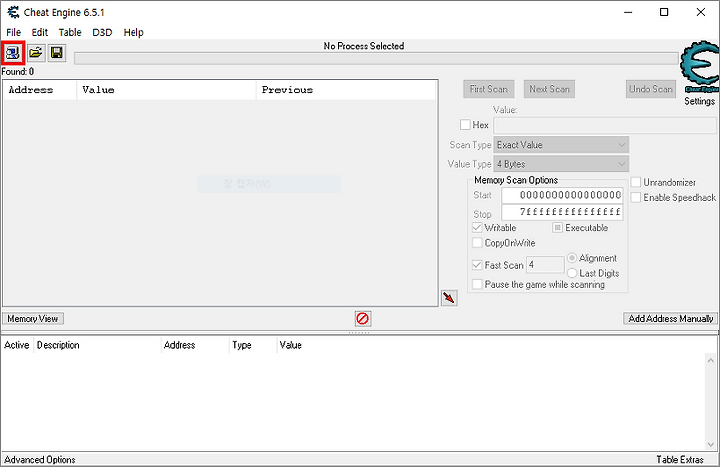
Task: Select the Last Digits radio button
Action: 572,273
